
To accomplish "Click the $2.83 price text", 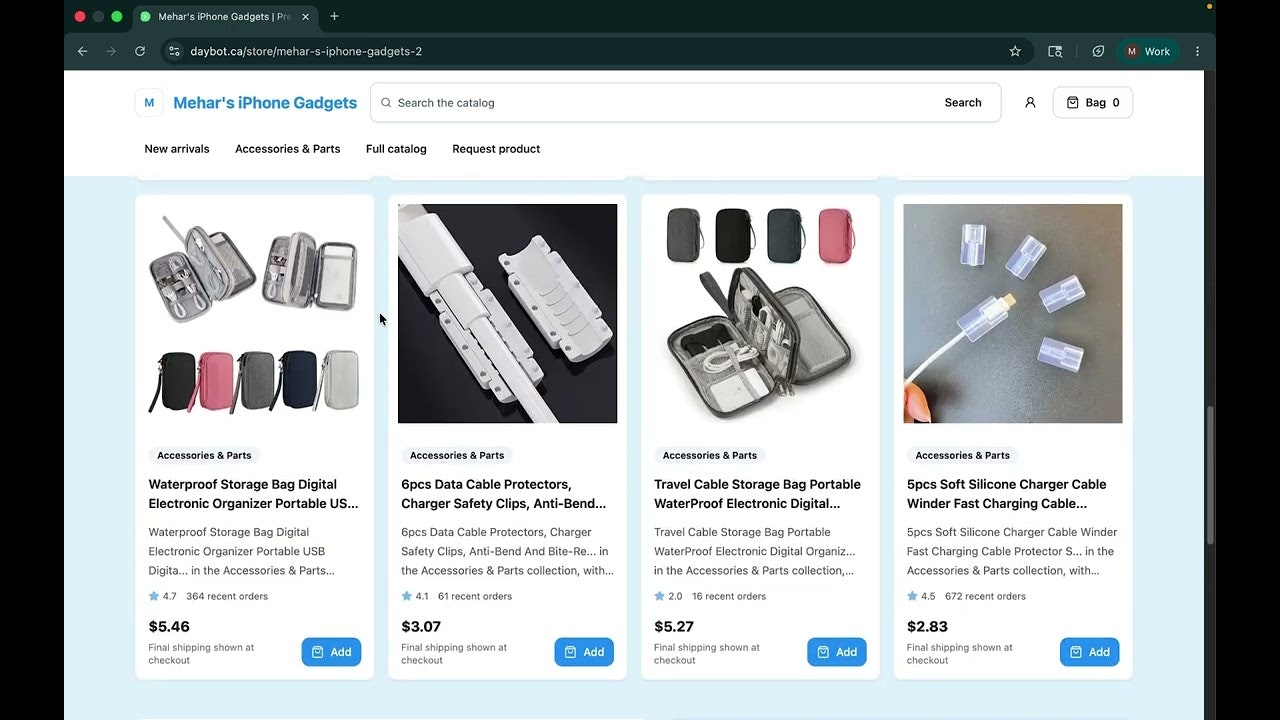I will (x=927, y=626).
